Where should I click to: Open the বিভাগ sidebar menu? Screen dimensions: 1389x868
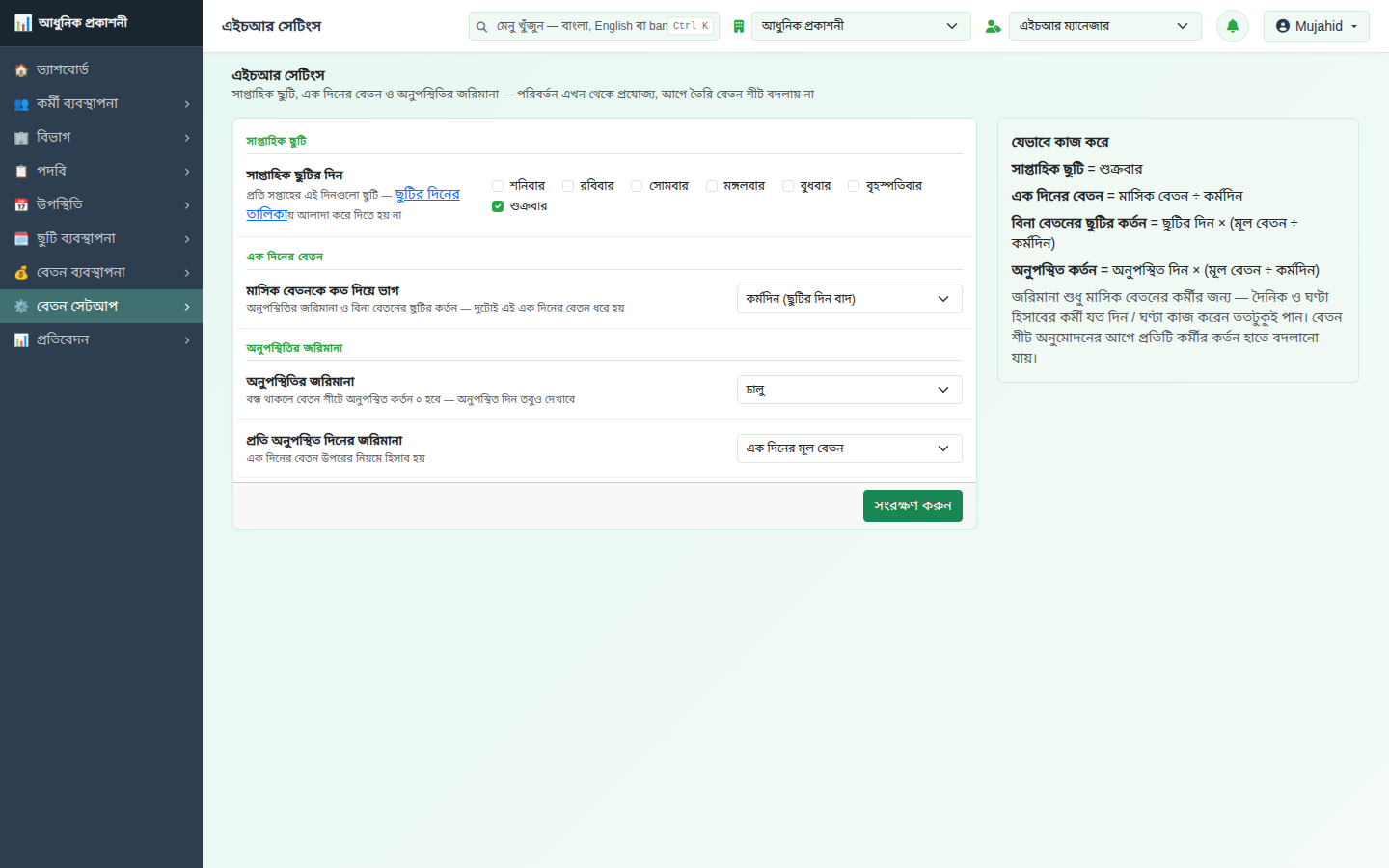101,138
